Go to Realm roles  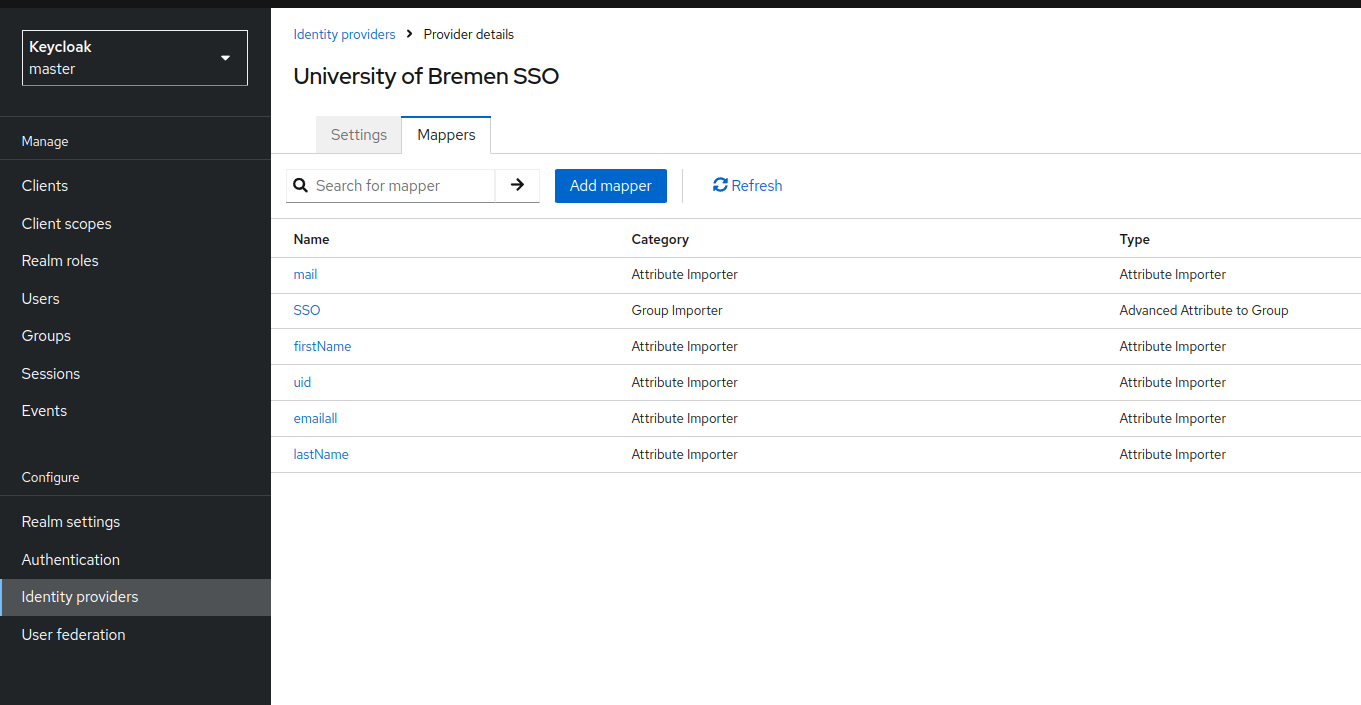(135, 261)
